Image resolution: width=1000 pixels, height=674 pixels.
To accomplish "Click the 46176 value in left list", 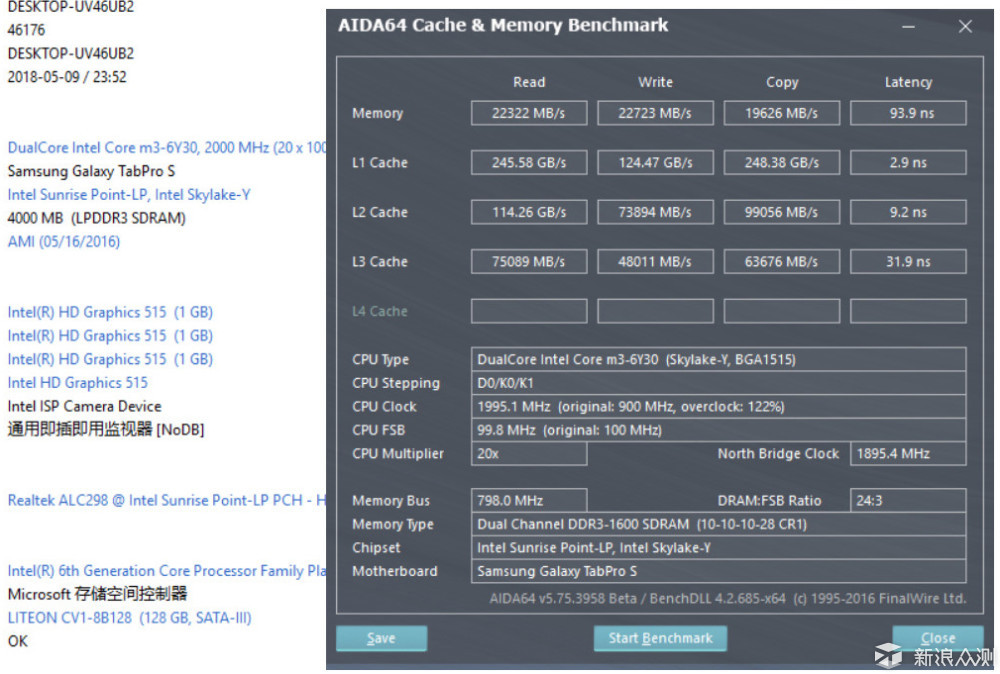I will (x=26, y=30).
